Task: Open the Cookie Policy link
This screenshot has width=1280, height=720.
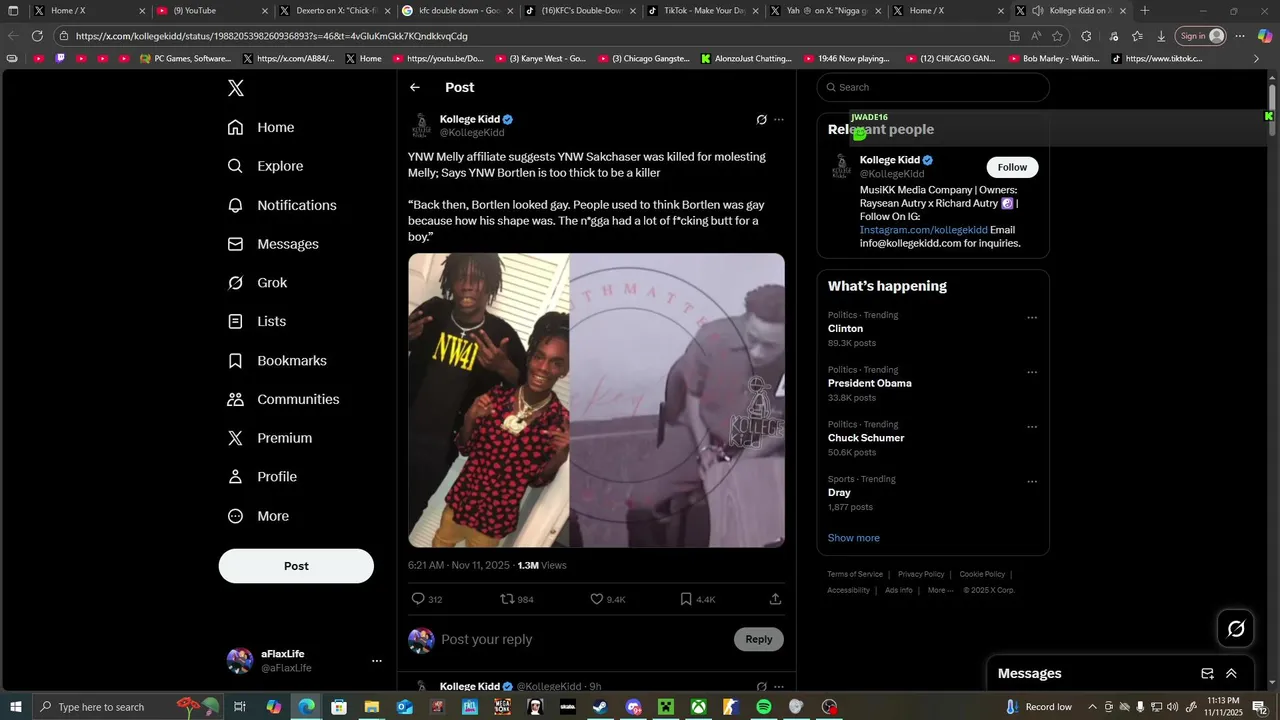Action: tap(982, 574)
